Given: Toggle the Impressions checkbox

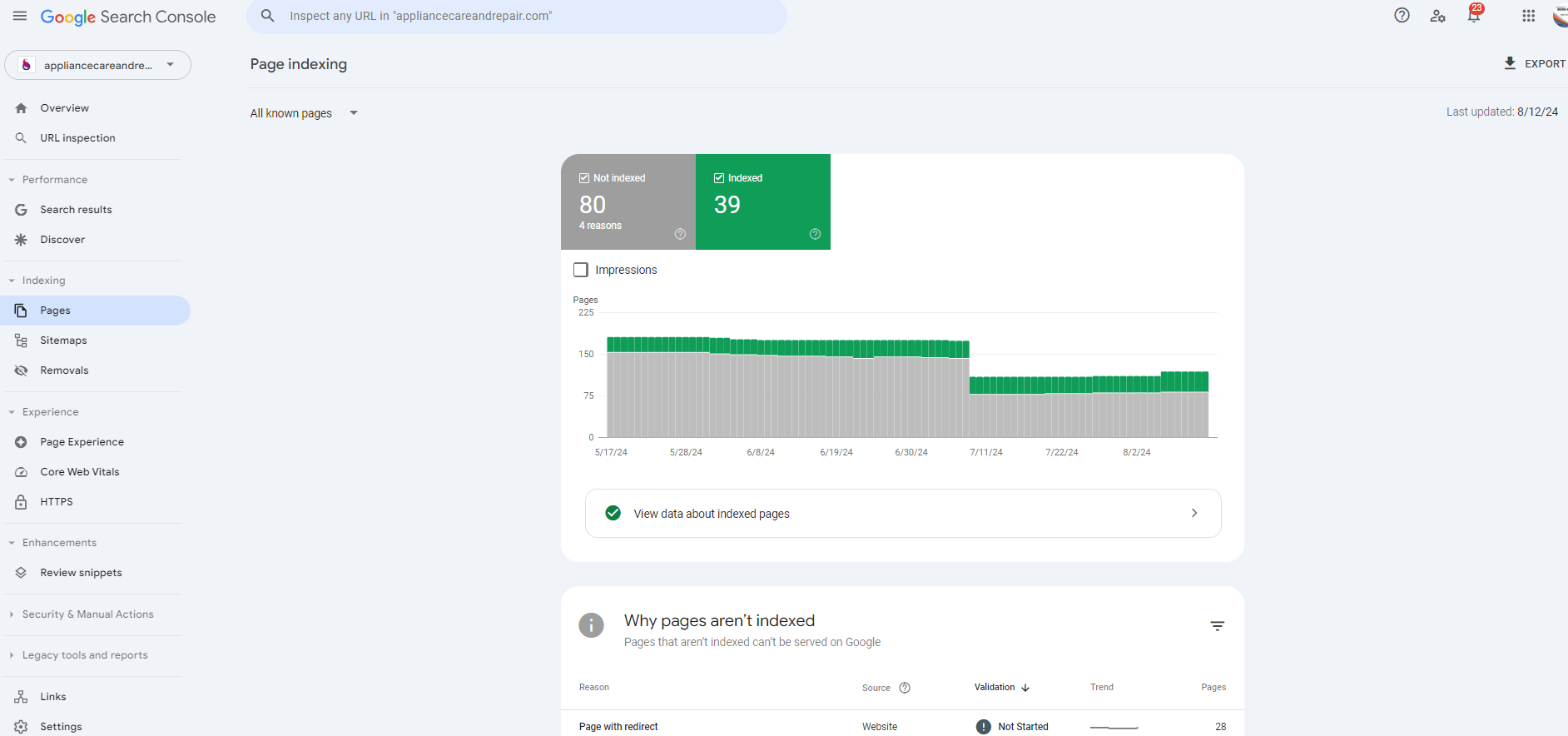Looking at the screenshot, I should click(x=581, y=270).
